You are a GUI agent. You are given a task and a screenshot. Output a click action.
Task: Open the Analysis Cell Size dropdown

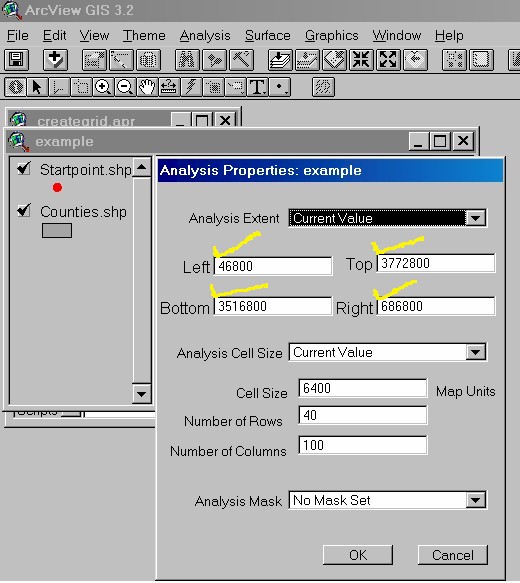point(475,352)
